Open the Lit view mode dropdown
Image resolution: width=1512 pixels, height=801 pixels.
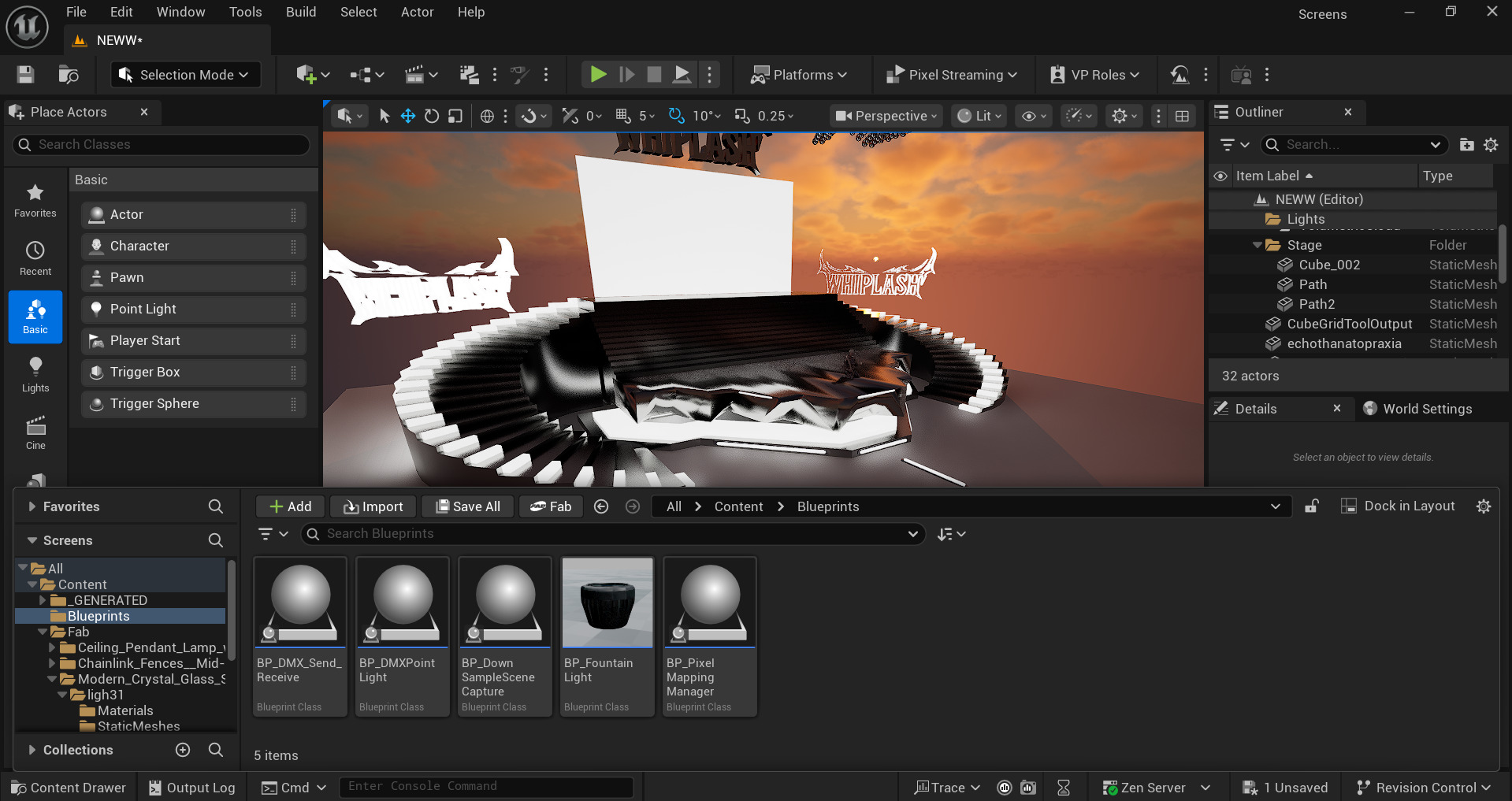pyautogui.click(x=979, y=116)
